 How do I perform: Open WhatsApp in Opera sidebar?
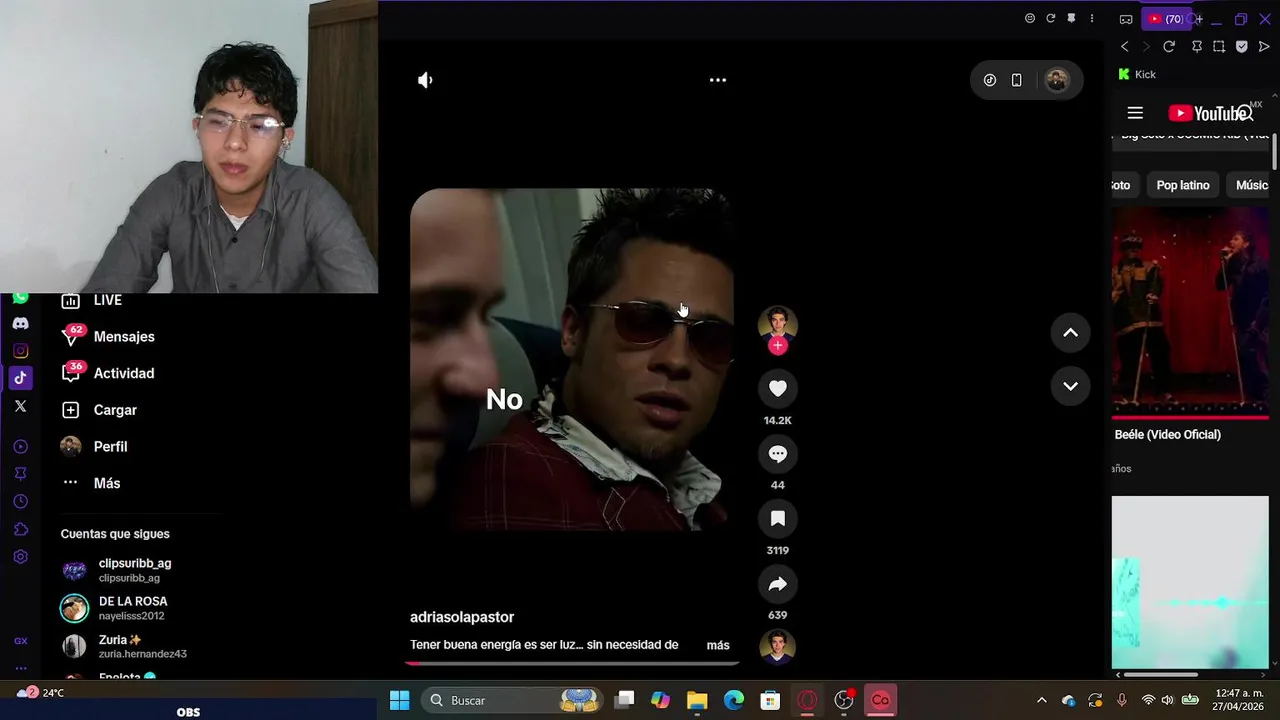coord(20,298)
